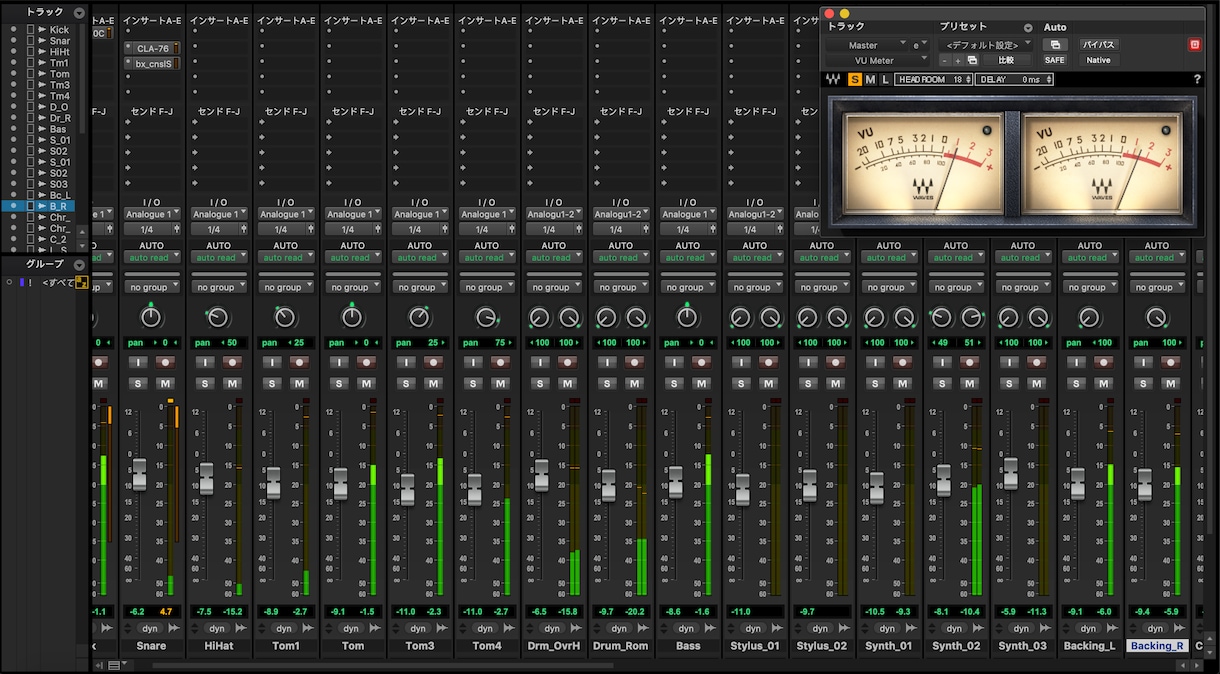
Task: Open VU Meter help question mark
Action: 1197,79
